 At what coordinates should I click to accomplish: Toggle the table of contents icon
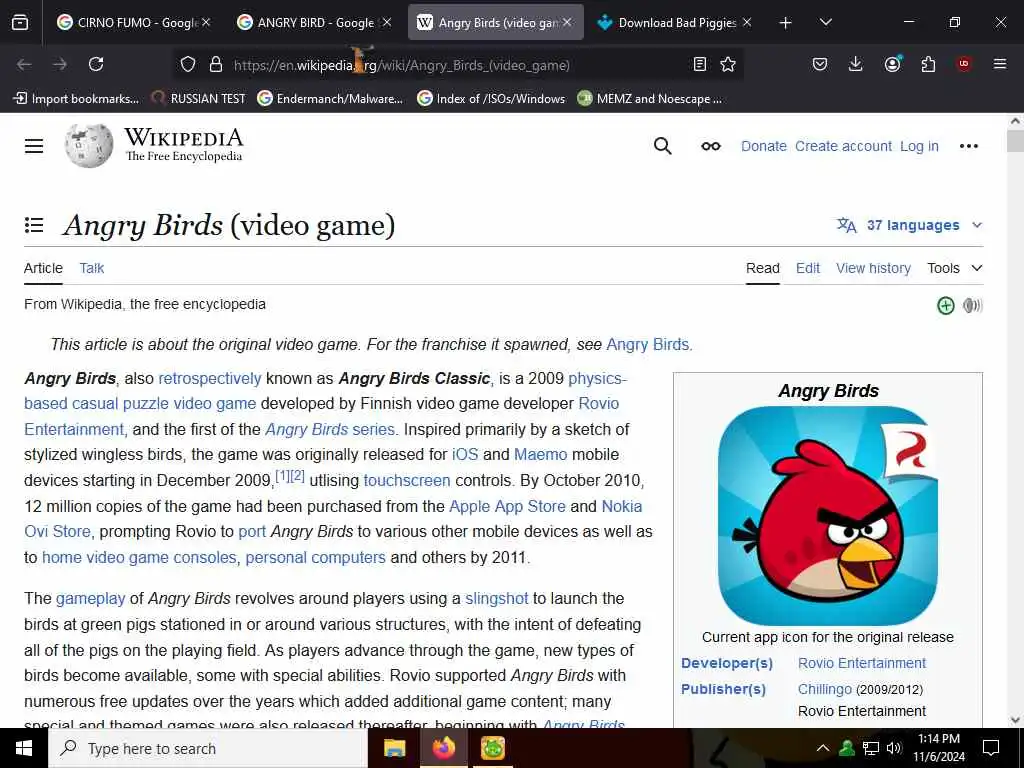click(34, 225)
